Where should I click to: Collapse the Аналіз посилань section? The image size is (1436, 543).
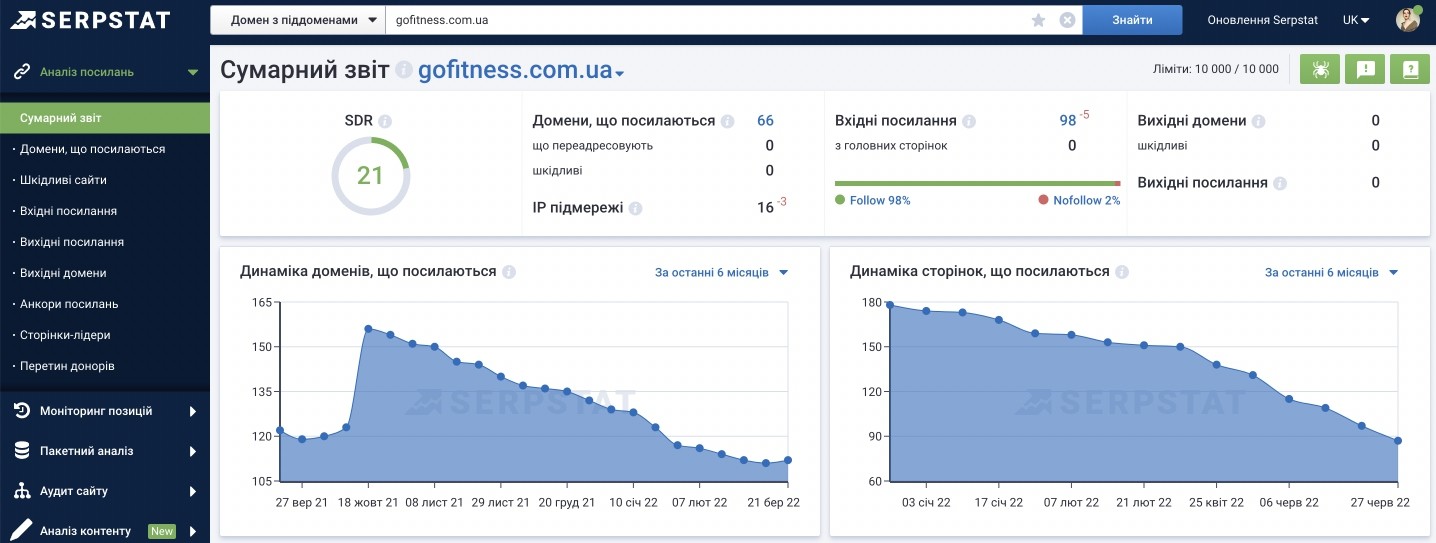tap(193, 72)
